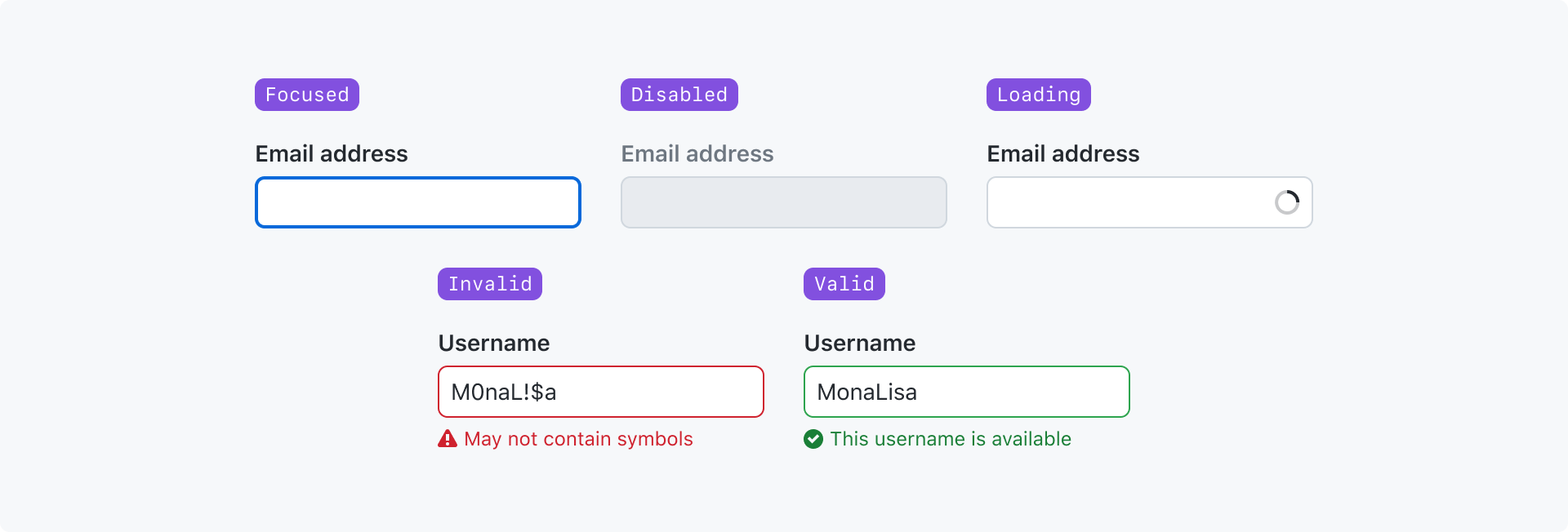The image size is (1568, 532).
Task: Click the username field containing M0naL!$a
Action: [601, 392]
